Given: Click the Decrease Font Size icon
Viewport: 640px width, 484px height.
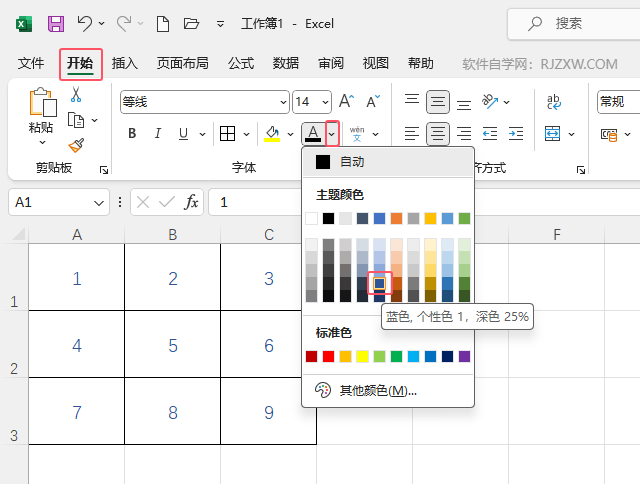Looking at the screenshot, I should (372, 101).
